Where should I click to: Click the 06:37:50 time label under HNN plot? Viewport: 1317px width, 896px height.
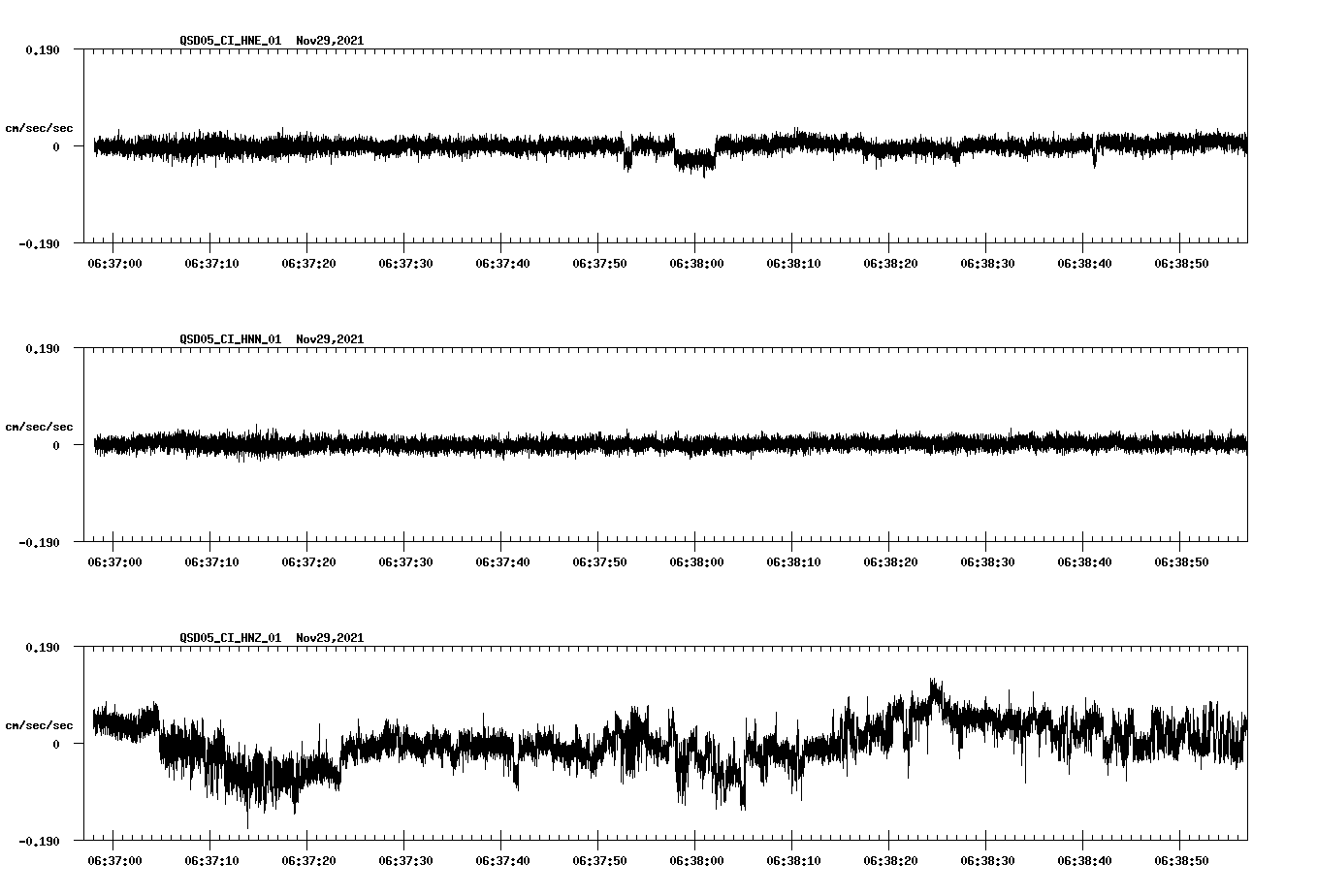point(599,562)
